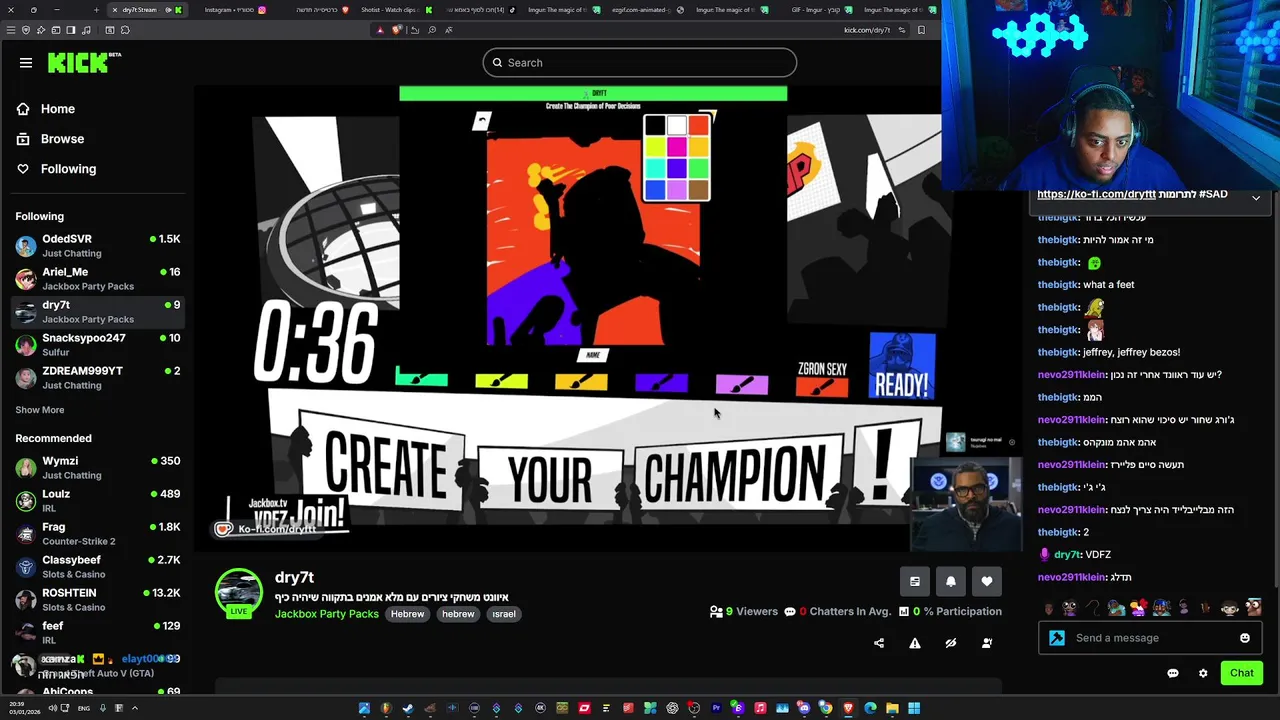
Task: Click into the Send a message field
Action: 1150,638
